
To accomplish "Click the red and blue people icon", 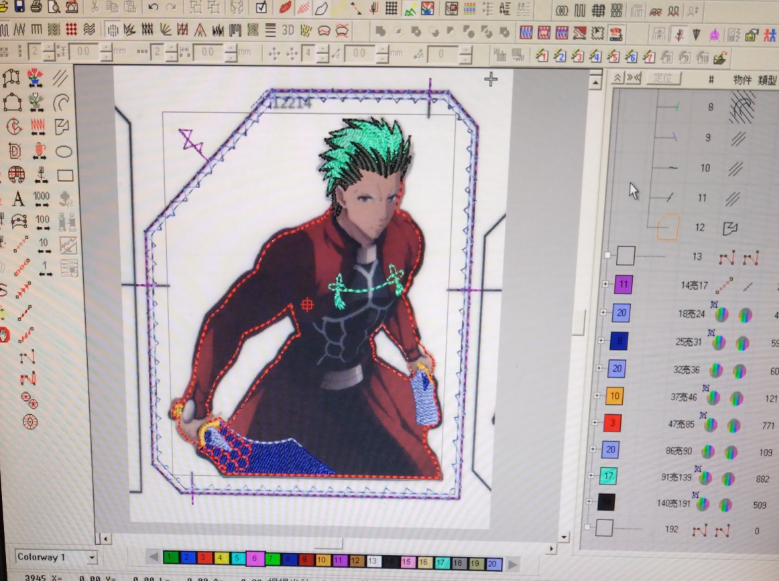I will [x=770, y=35].
